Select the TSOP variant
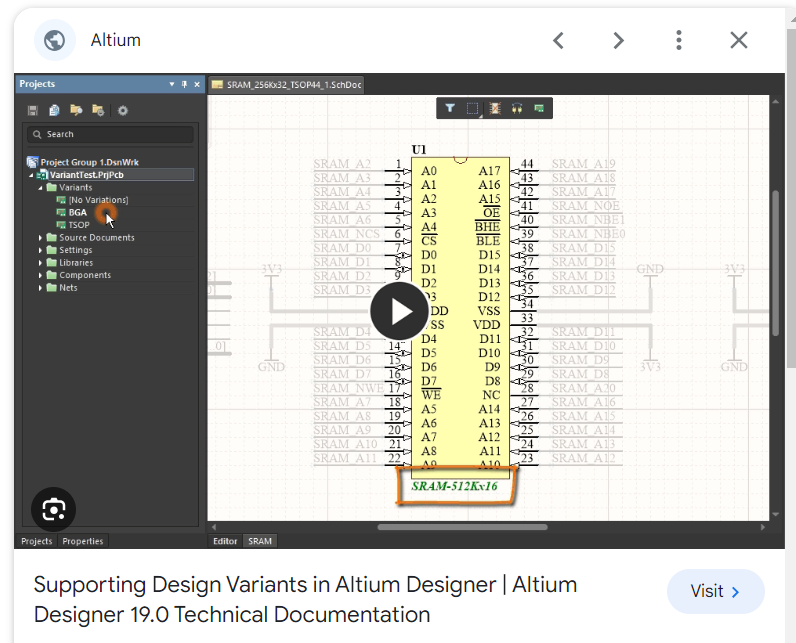Image resolution: width=796 pixels, height=643 pixels. (79, 225)
